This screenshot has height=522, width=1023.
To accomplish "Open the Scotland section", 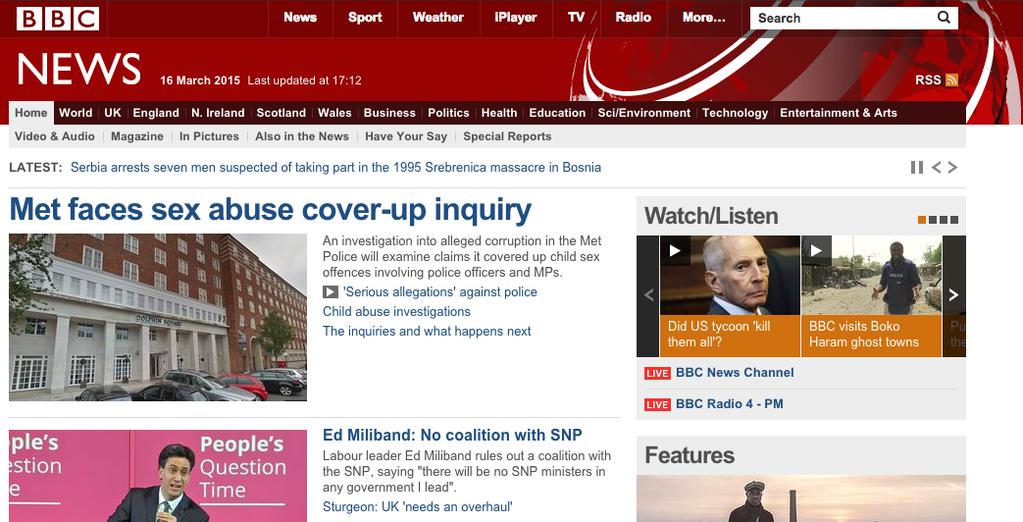I will point(281,113).
